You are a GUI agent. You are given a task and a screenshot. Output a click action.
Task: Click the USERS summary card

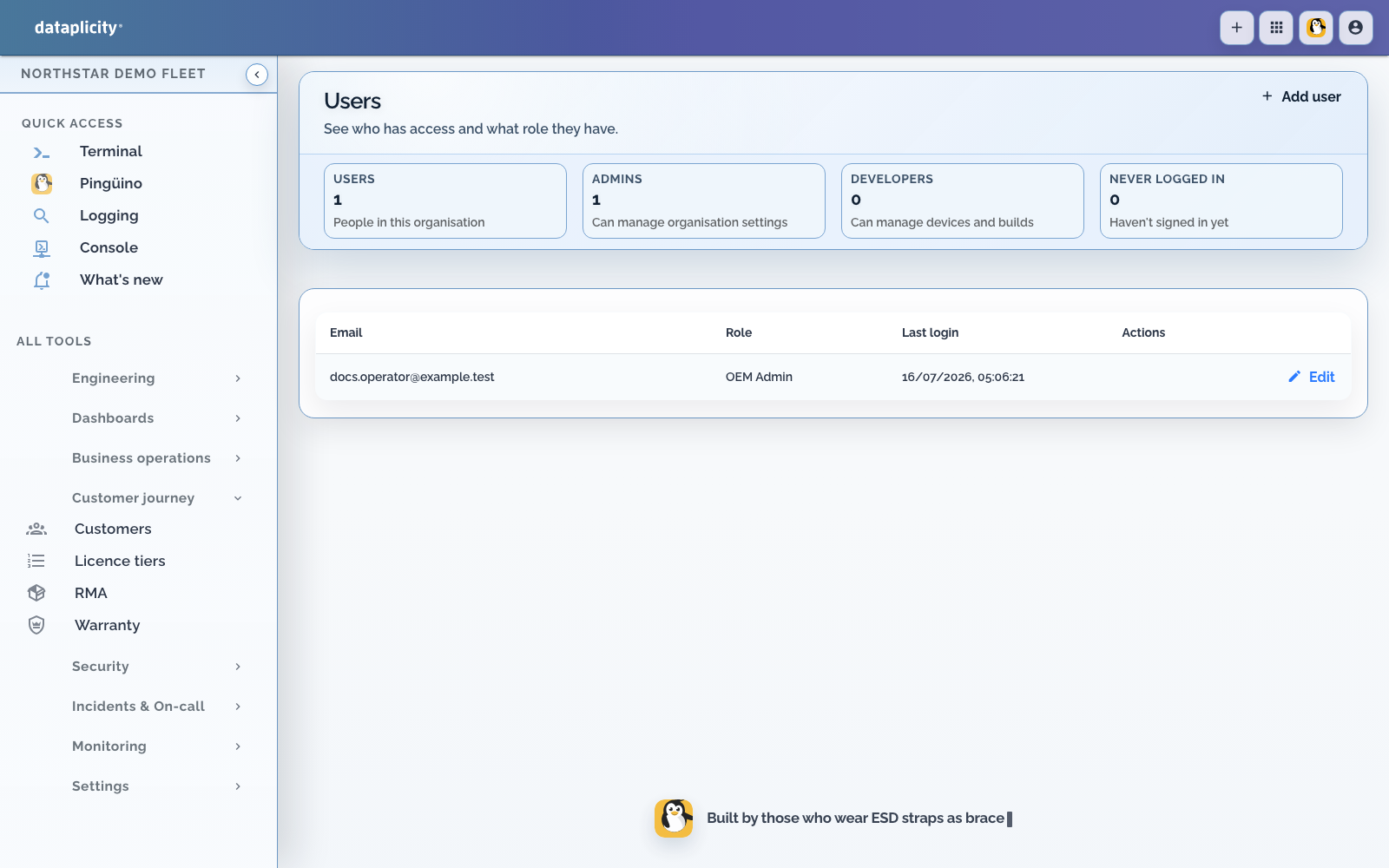click(x=445, y=201)
